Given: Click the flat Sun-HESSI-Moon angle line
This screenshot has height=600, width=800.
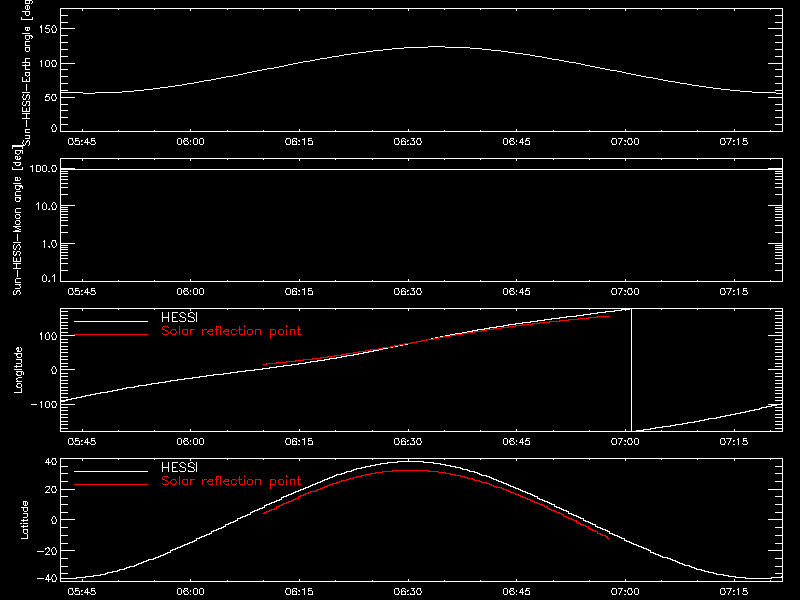Looking at the screenshot, I should click(421, 169).
